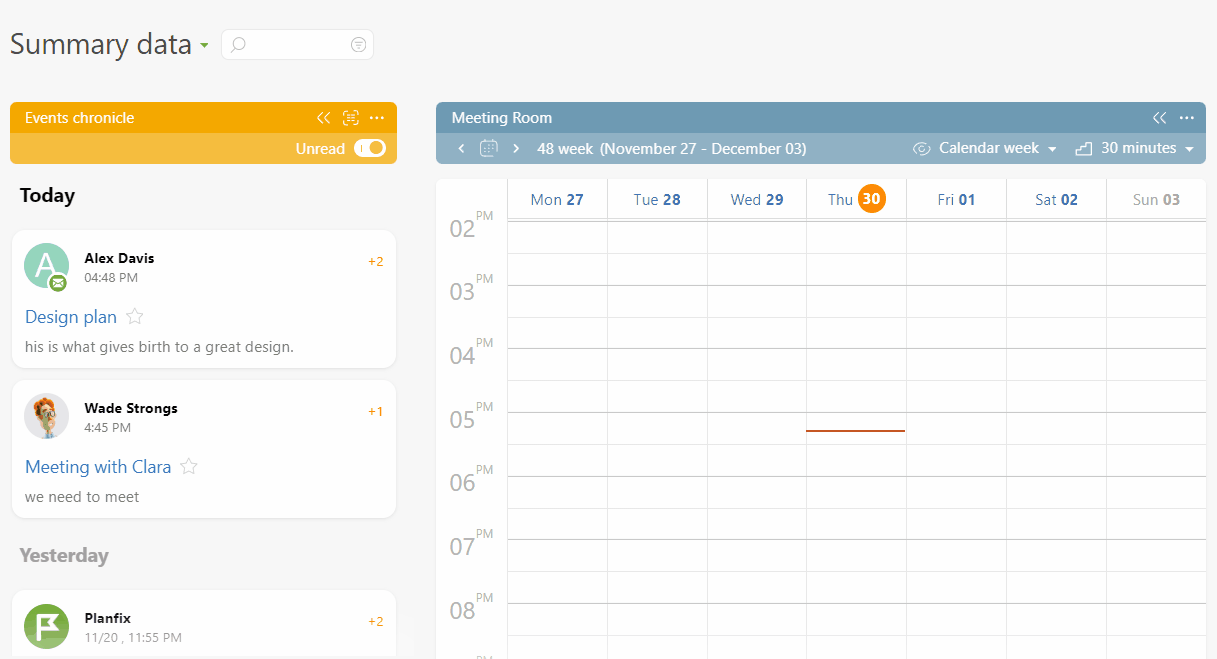Click the 'we need to meet' preview text
The width and height of the screenshot is (1217, 659).
point(82,497)
